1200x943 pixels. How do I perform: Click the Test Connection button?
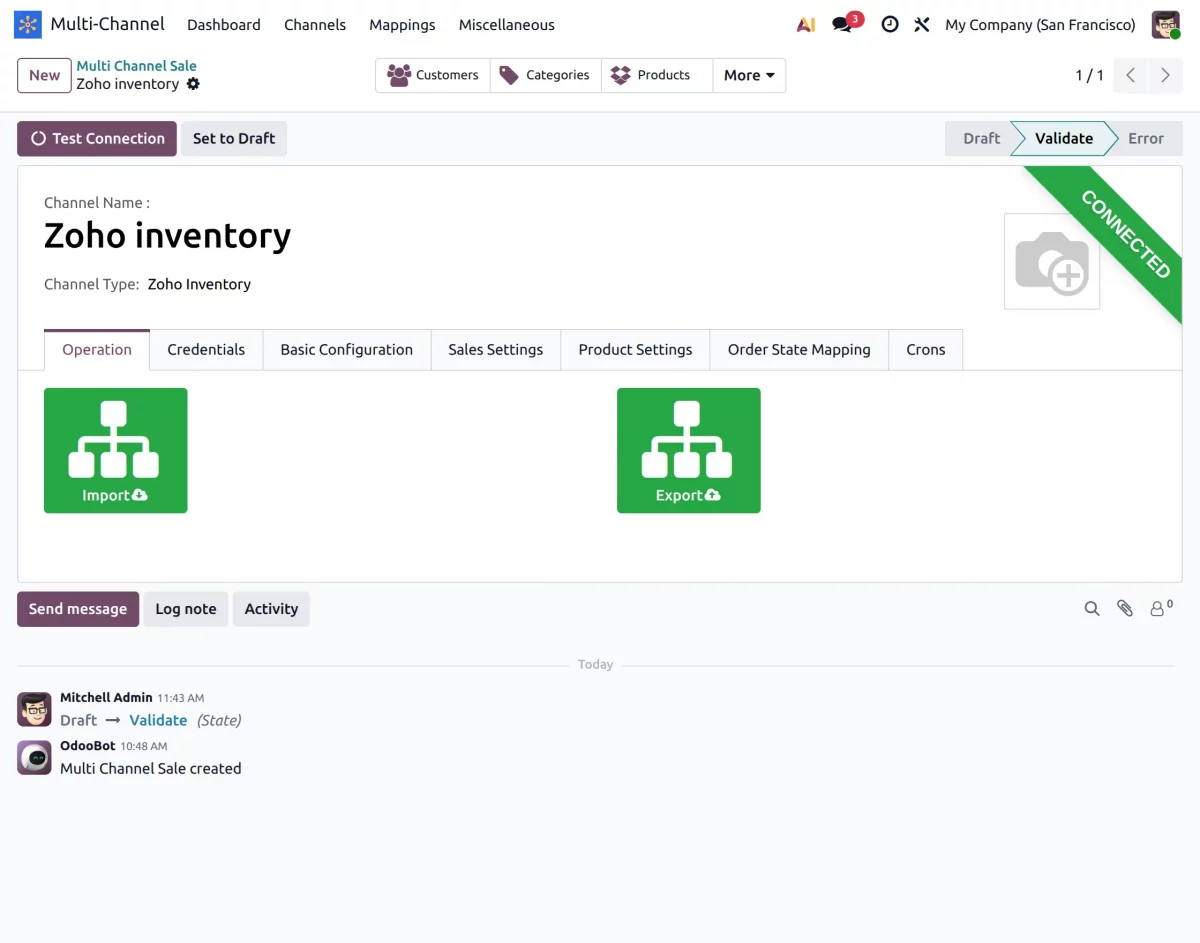[97, 139]
